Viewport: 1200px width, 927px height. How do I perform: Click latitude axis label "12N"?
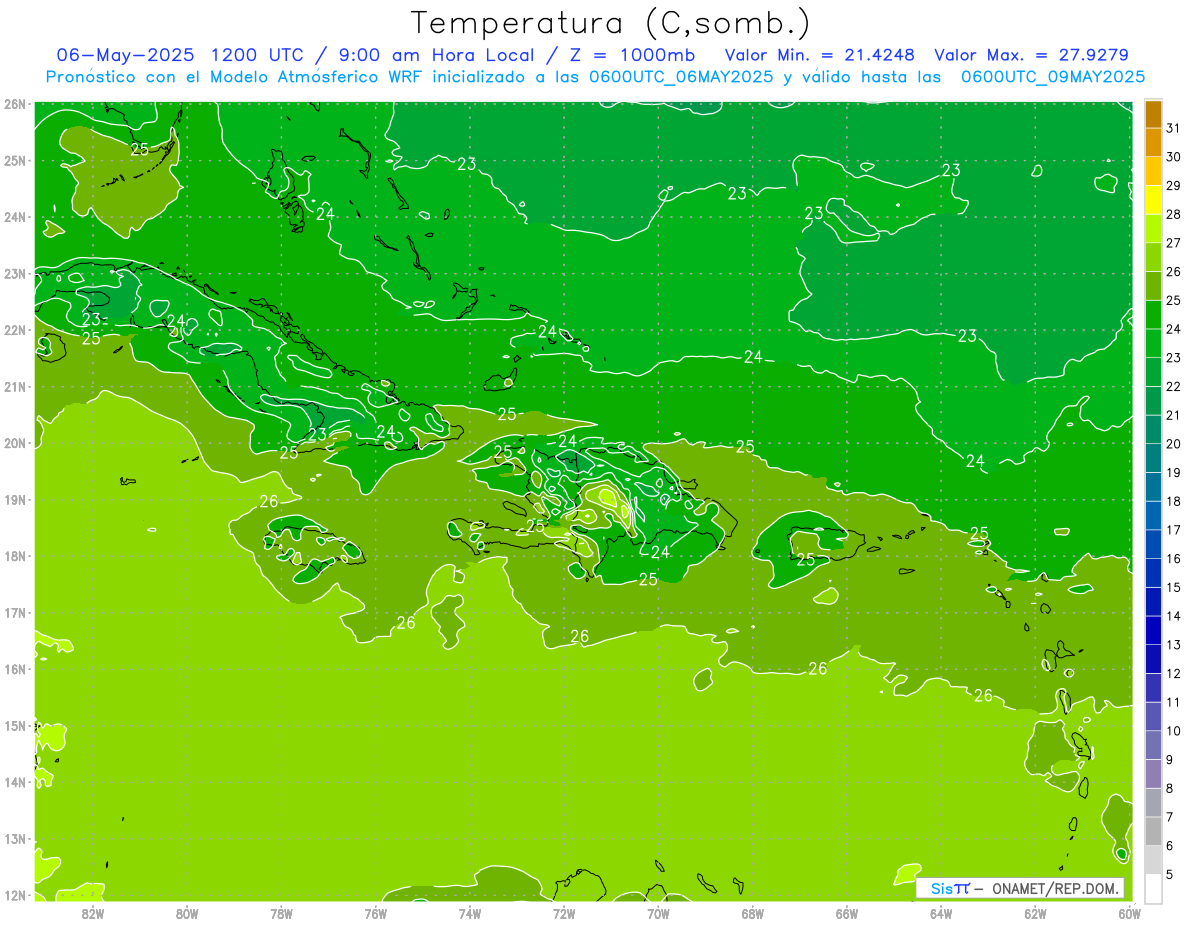pos(15,895)
